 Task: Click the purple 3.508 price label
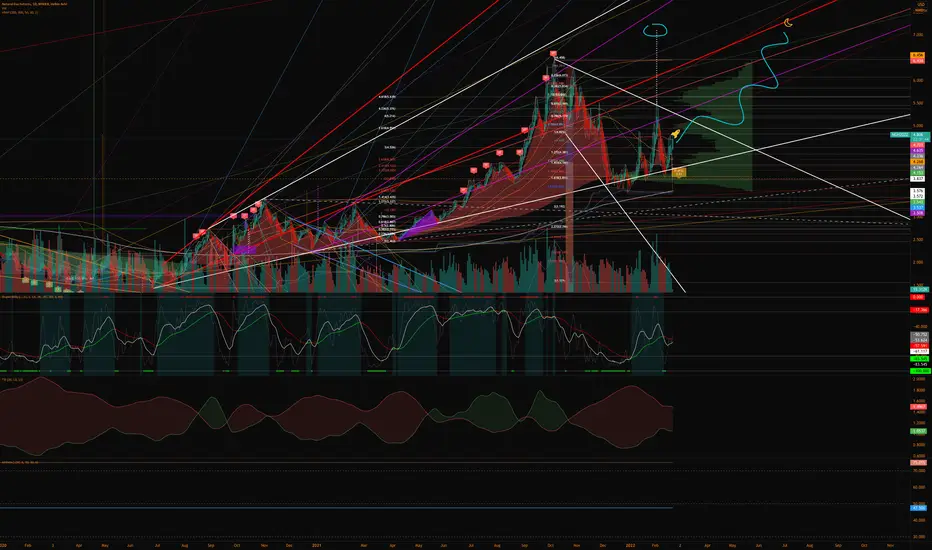tap(918, 212)
